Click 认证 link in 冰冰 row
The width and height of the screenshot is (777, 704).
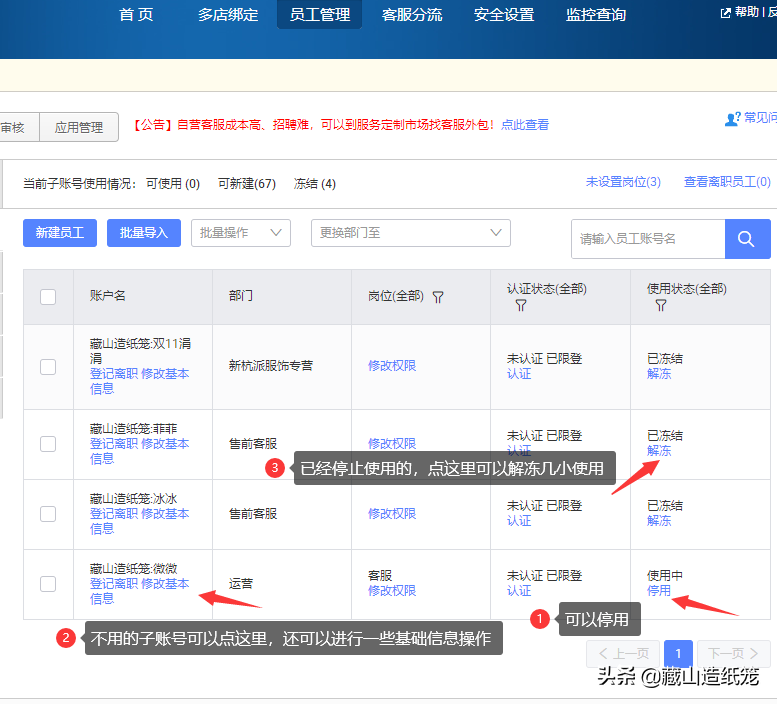coord(519,521)
